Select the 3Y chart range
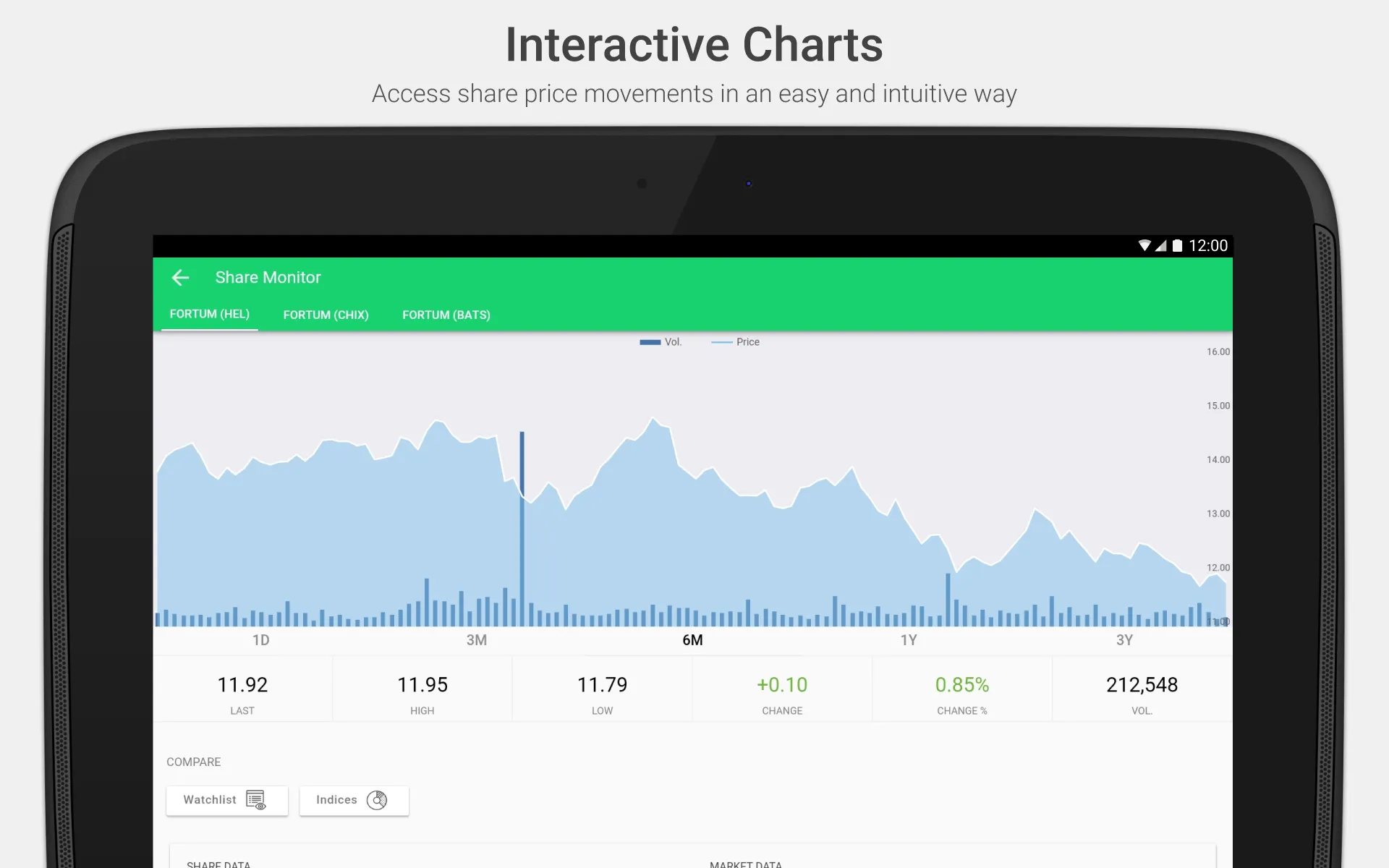The height and width of the screenshot is (868, 1389). [x=1124, y=640]
